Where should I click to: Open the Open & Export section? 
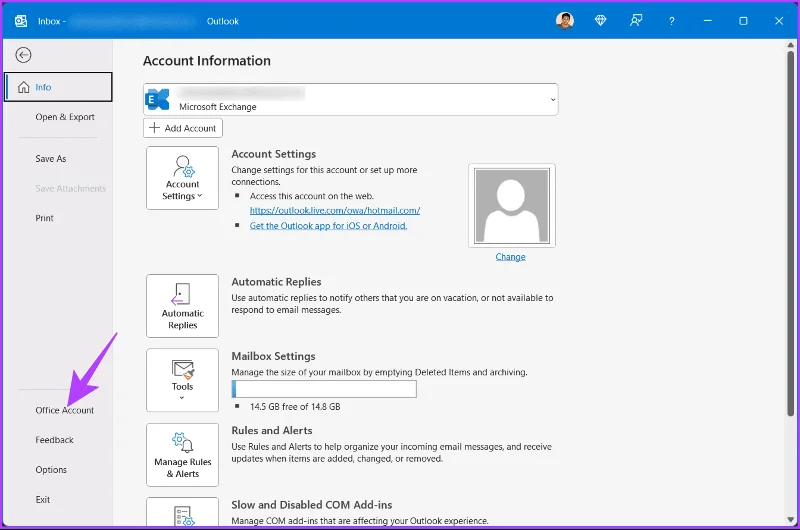click(65, 117)
